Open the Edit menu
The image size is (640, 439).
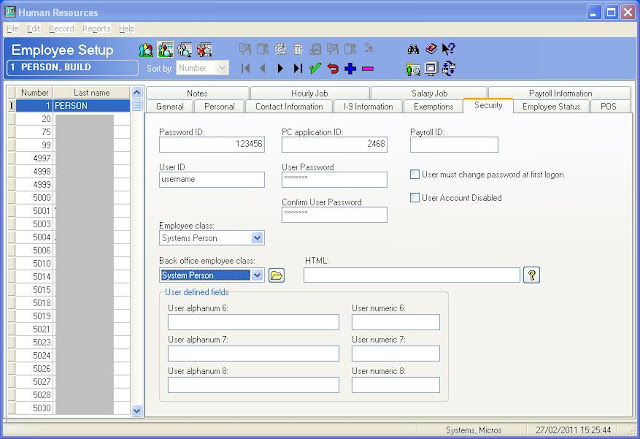pos(33,29)
